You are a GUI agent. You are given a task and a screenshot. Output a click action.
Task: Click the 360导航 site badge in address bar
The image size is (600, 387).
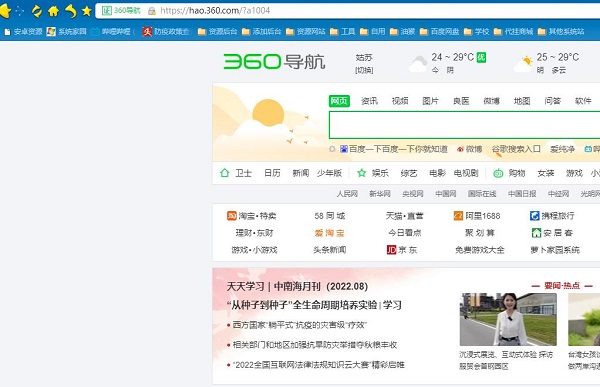click(121, 11)
